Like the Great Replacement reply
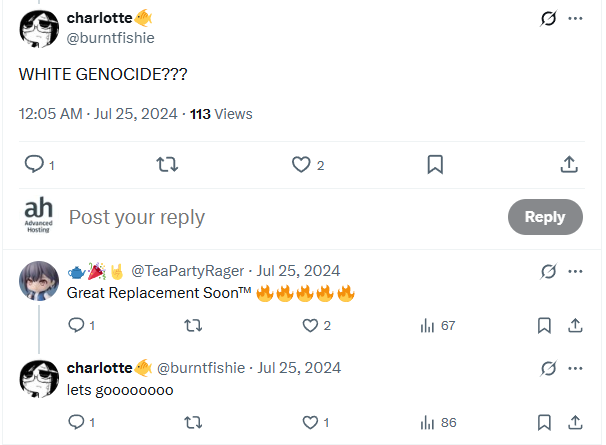 310,325
